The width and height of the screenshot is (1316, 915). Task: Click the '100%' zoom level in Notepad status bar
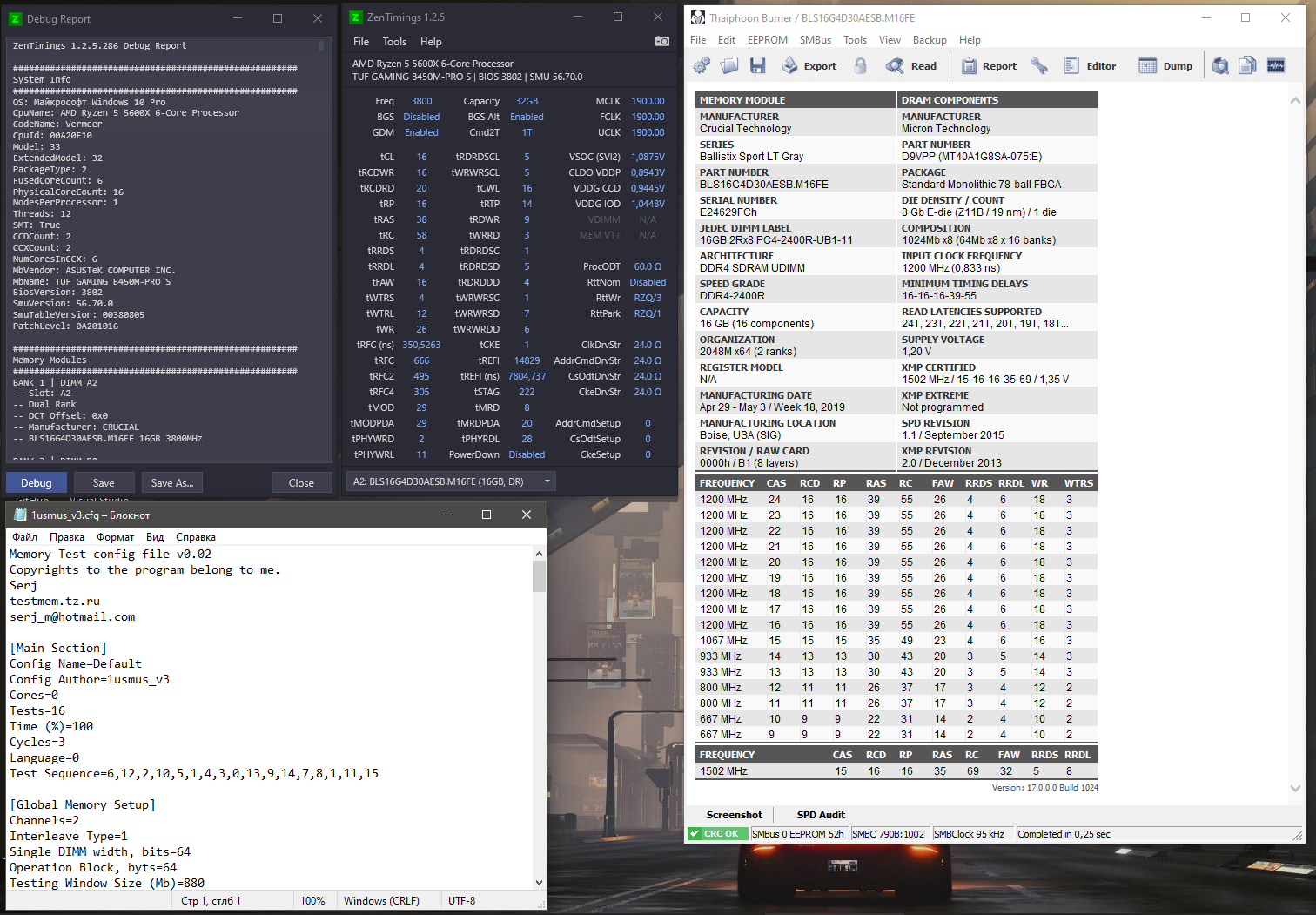312,901
